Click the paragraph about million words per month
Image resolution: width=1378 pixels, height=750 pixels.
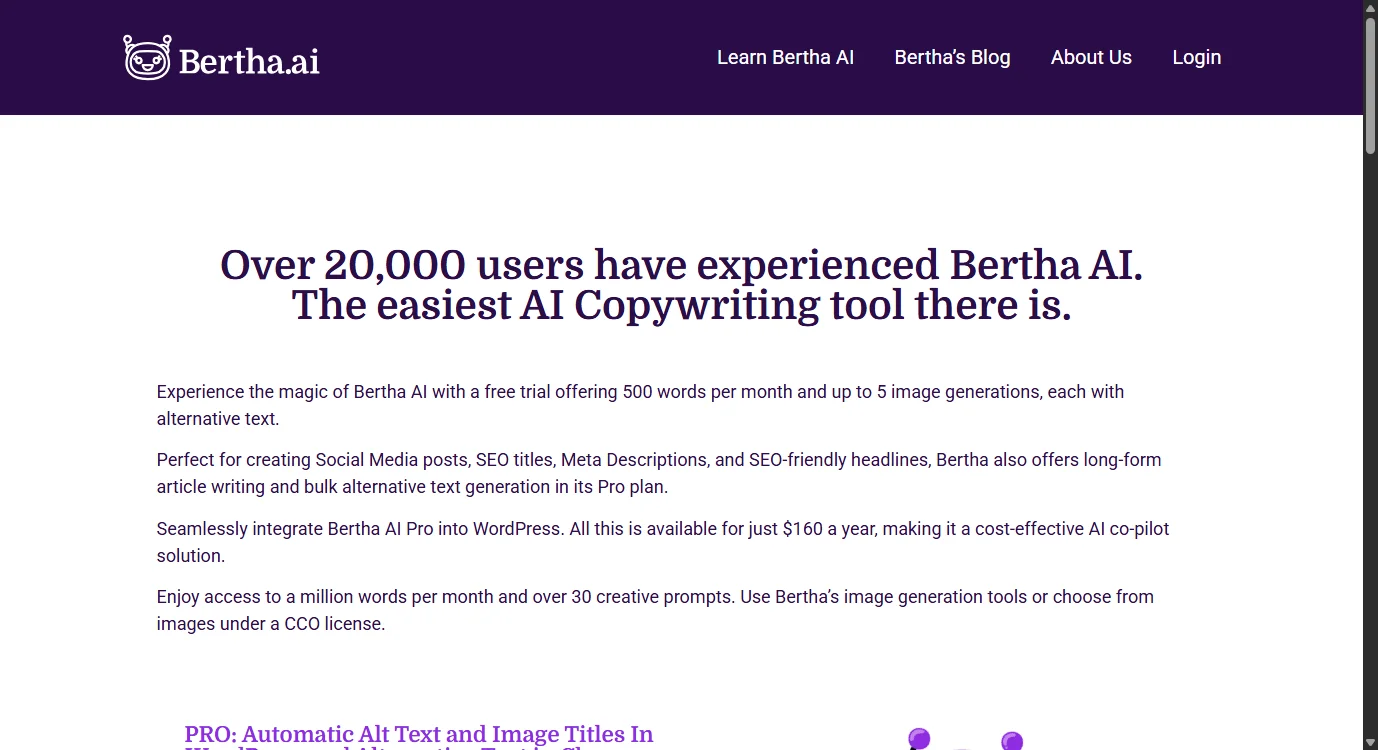(654, 610)
